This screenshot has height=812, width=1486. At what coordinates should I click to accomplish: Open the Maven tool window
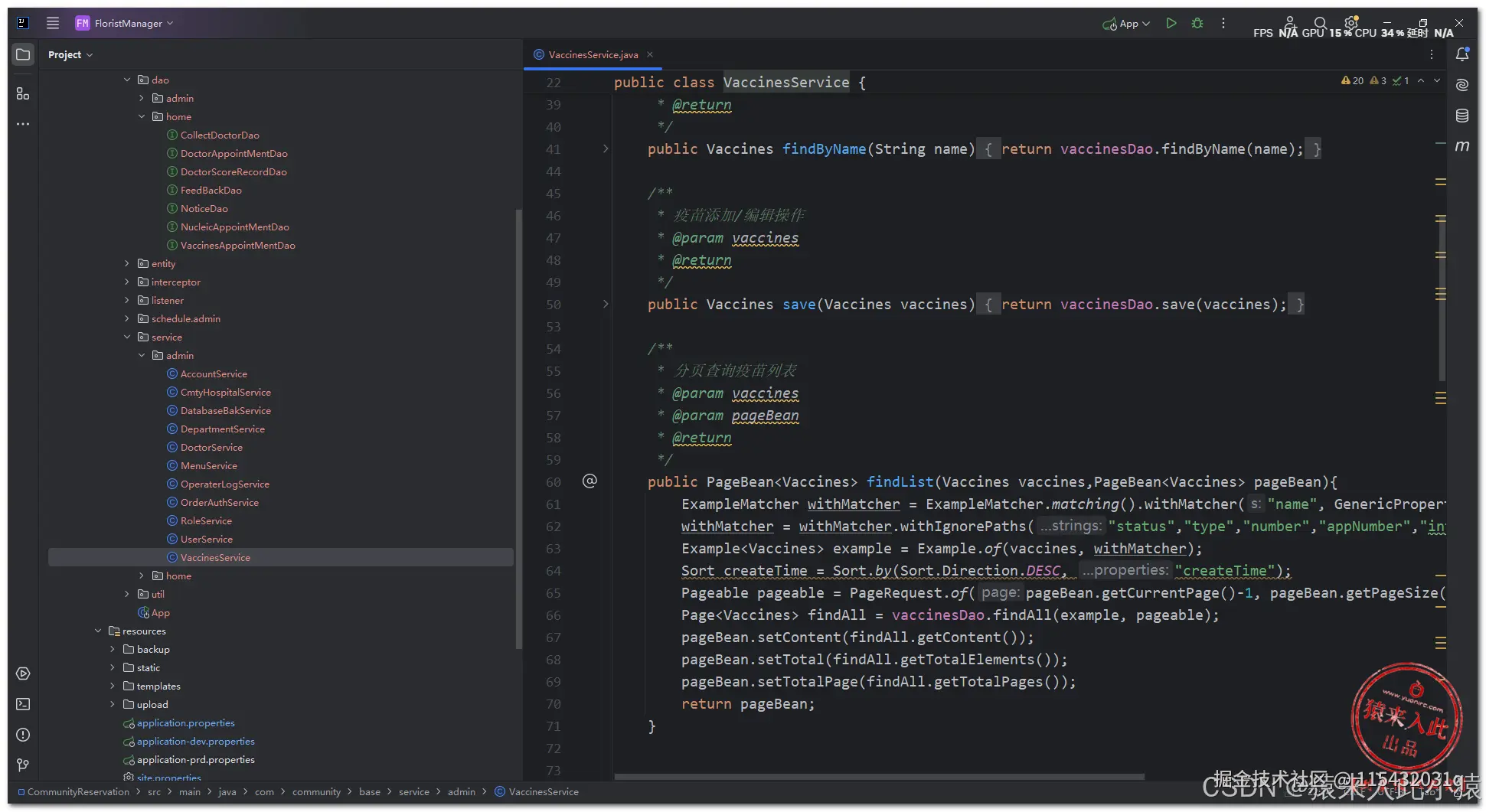click(x=1462, y=145)
